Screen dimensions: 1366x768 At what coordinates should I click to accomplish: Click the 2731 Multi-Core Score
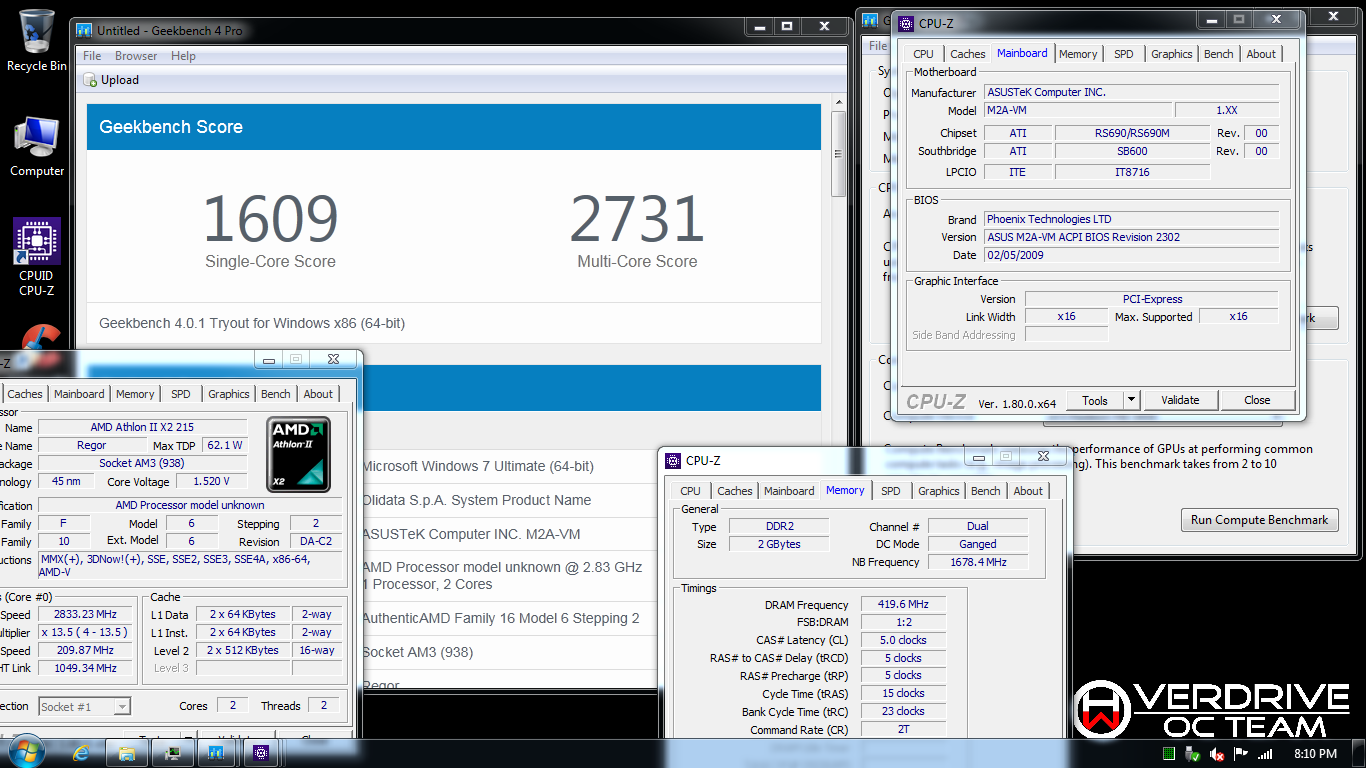[x=637, y=219]
